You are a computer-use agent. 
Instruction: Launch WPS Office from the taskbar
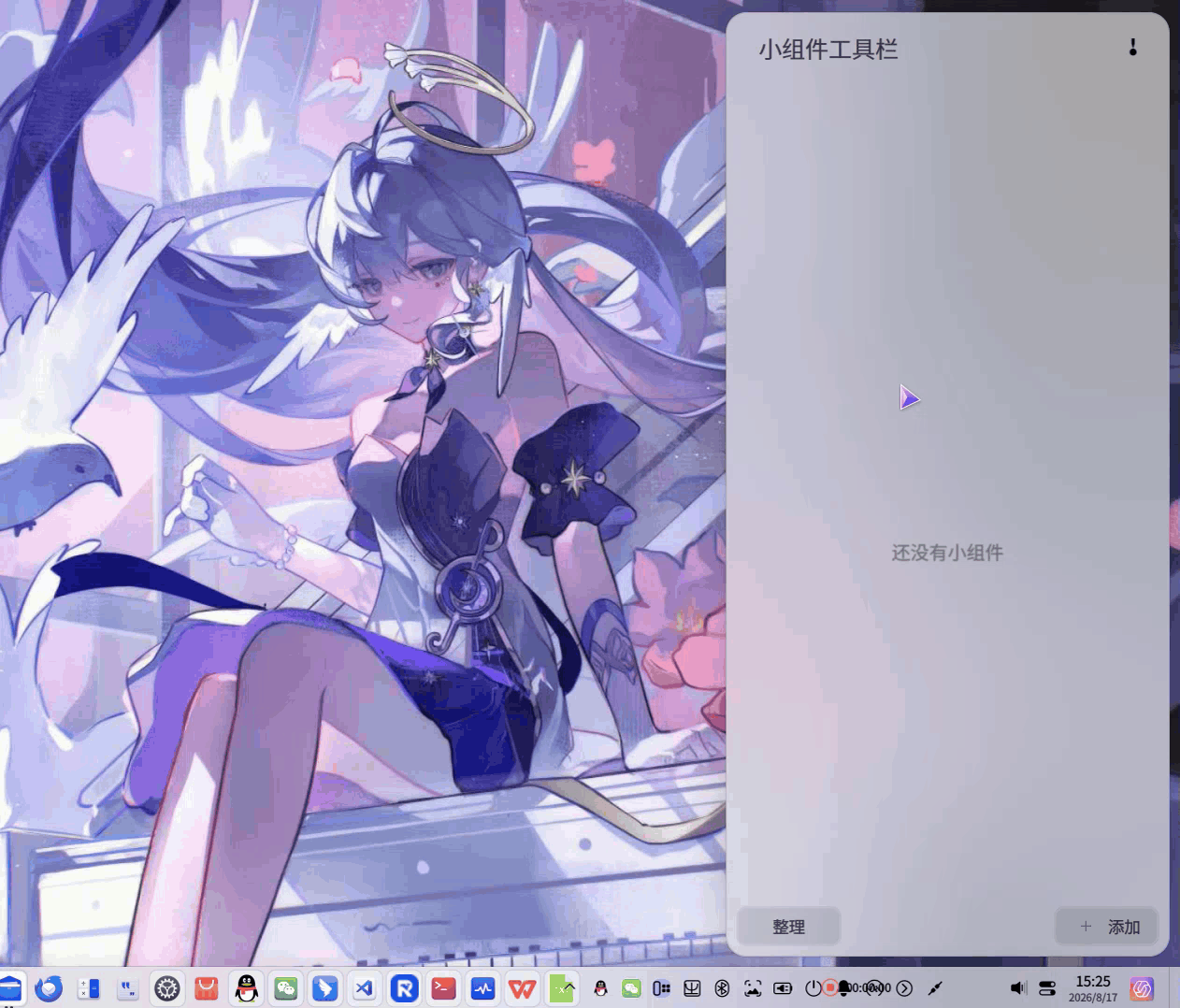(x=523, y=987)
